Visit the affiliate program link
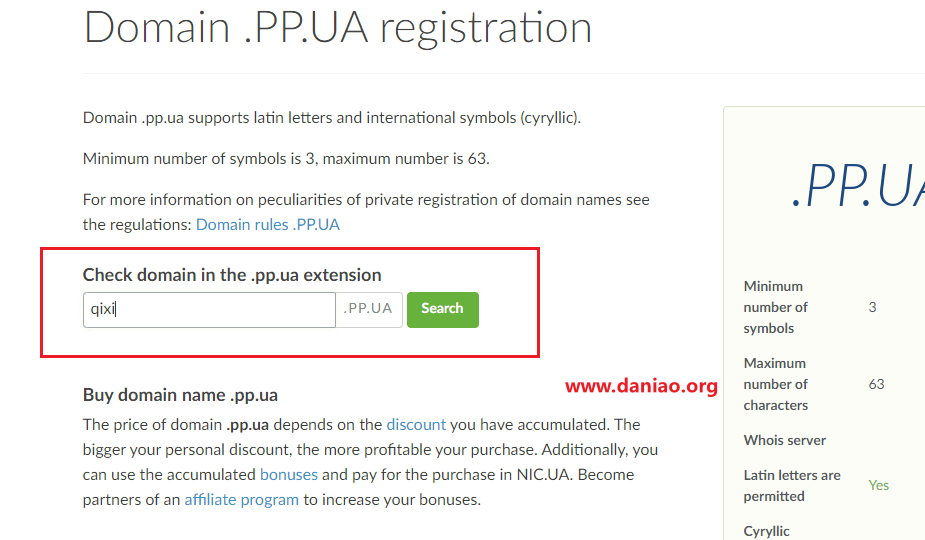 point(241,500)
